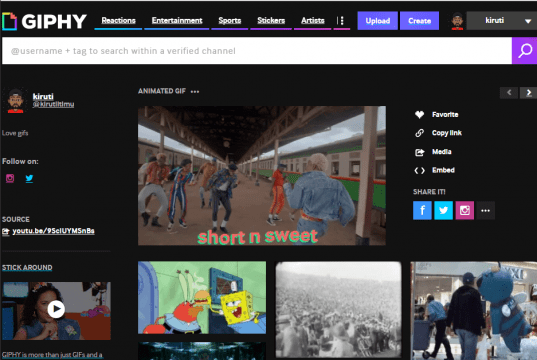Open the Stickers category

coord(271,21)
